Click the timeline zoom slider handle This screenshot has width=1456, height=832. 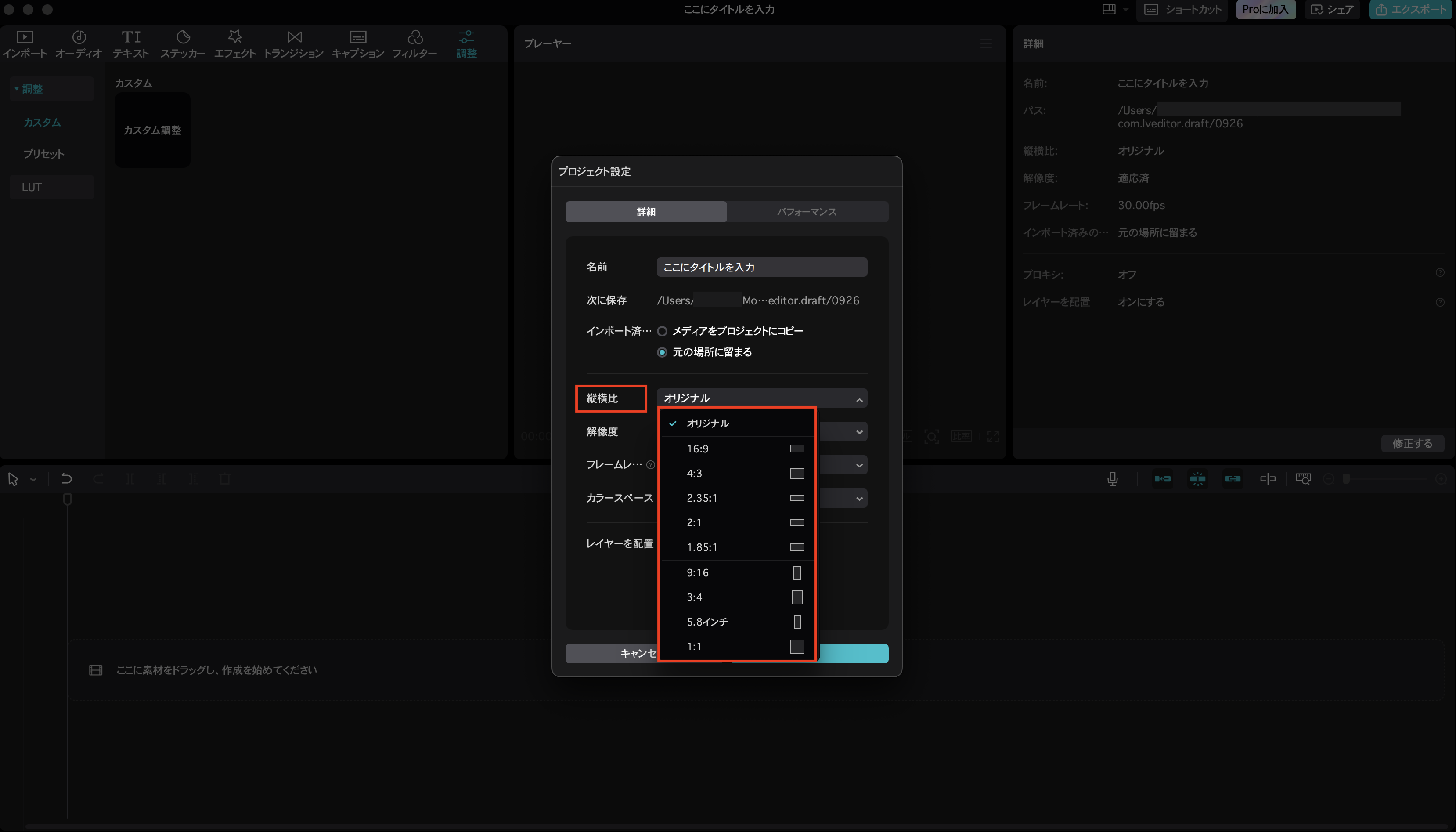coord(1346,479)
